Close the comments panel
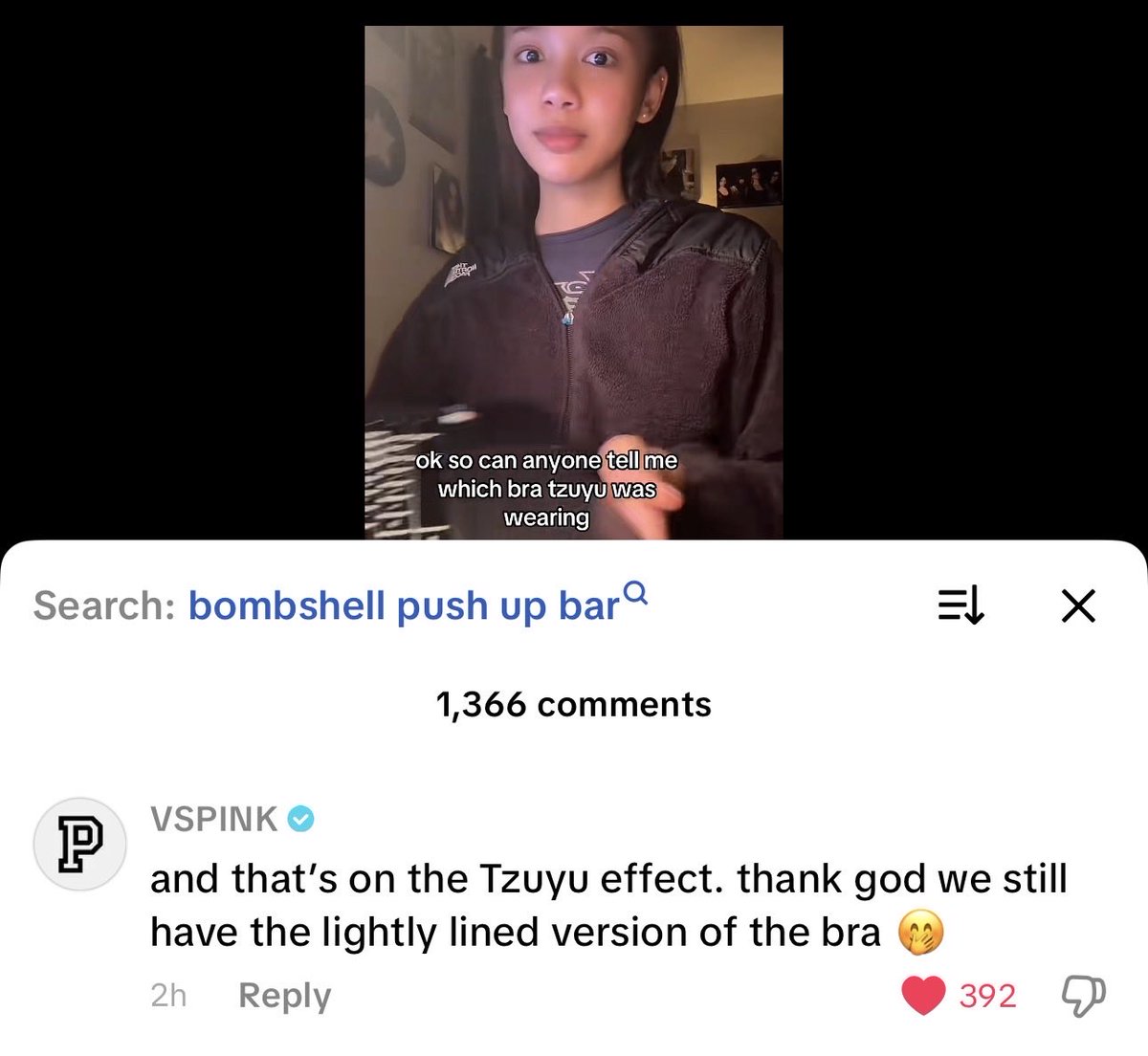The height and width of the screenshot is (1056, 1148). pos(1078,605)
